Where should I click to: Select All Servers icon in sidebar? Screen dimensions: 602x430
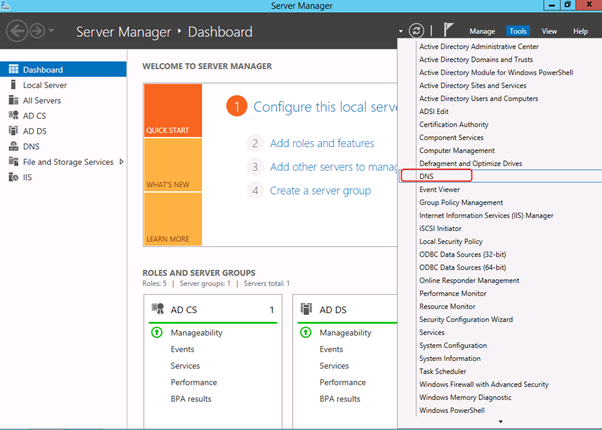click(13, 100)
